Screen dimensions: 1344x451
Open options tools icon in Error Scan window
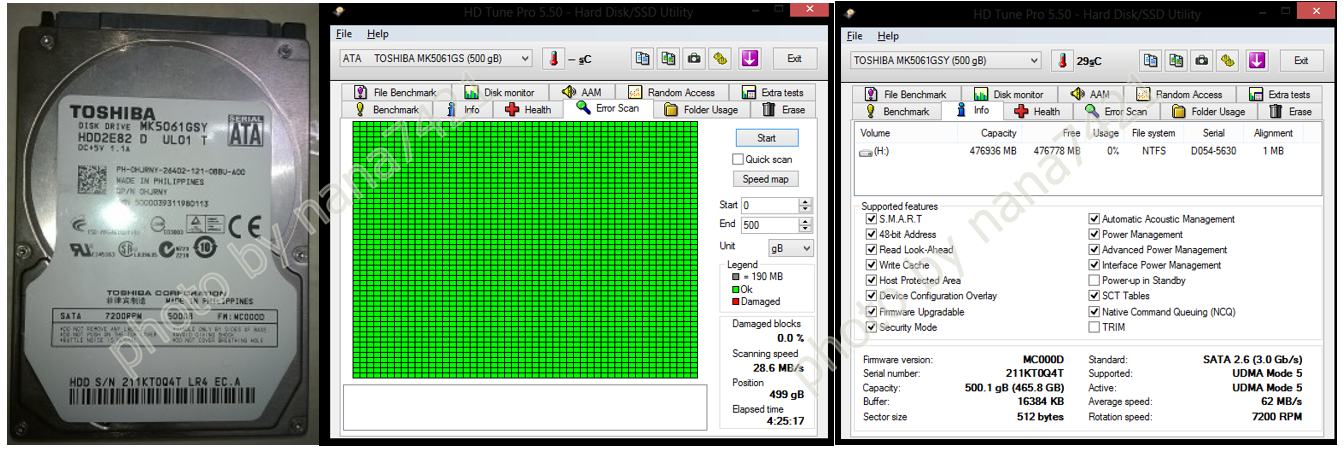(x=719, y=58)
